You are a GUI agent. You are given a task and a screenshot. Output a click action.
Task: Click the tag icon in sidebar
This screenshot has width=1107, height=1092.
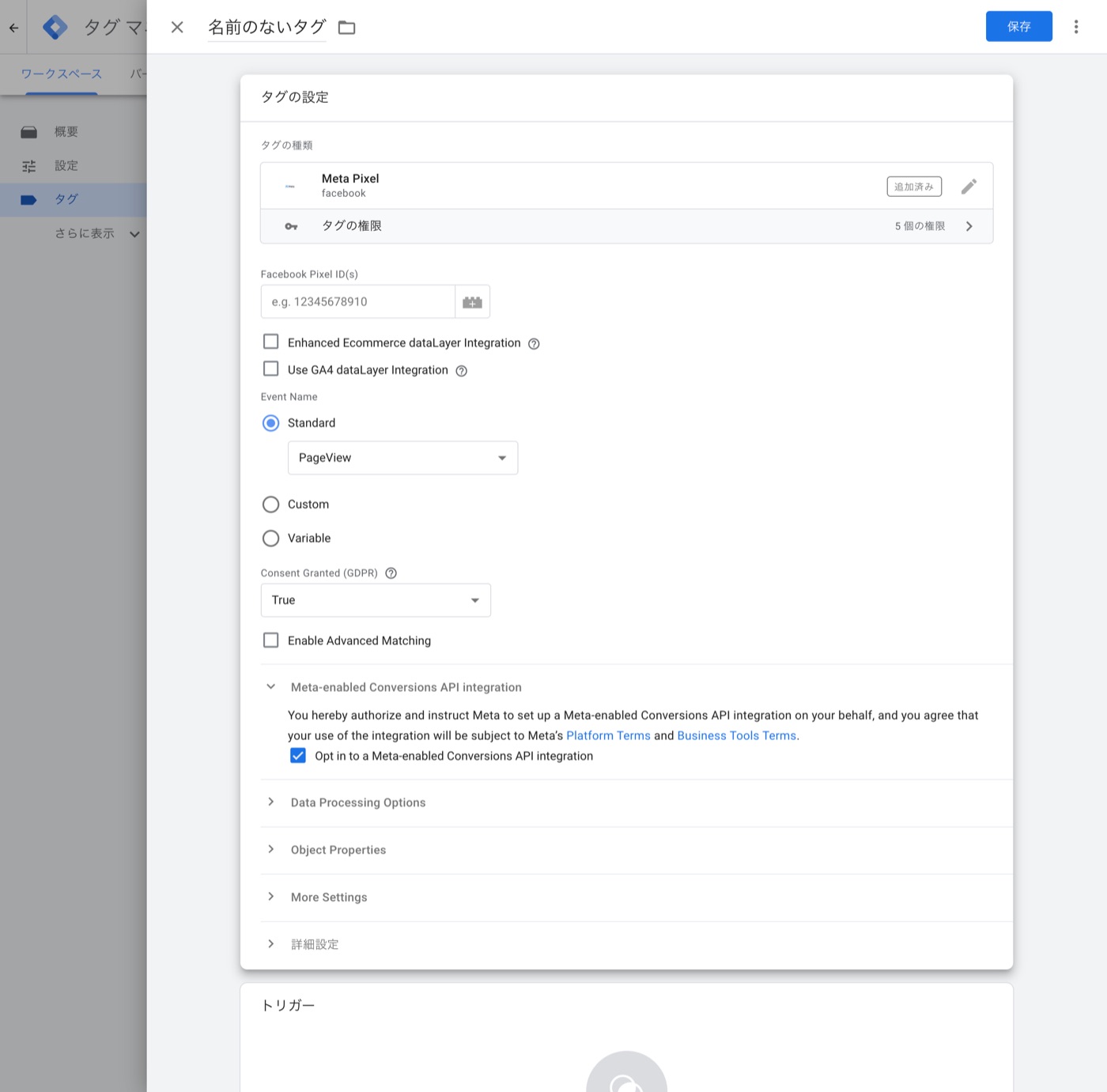click(29, 200)
